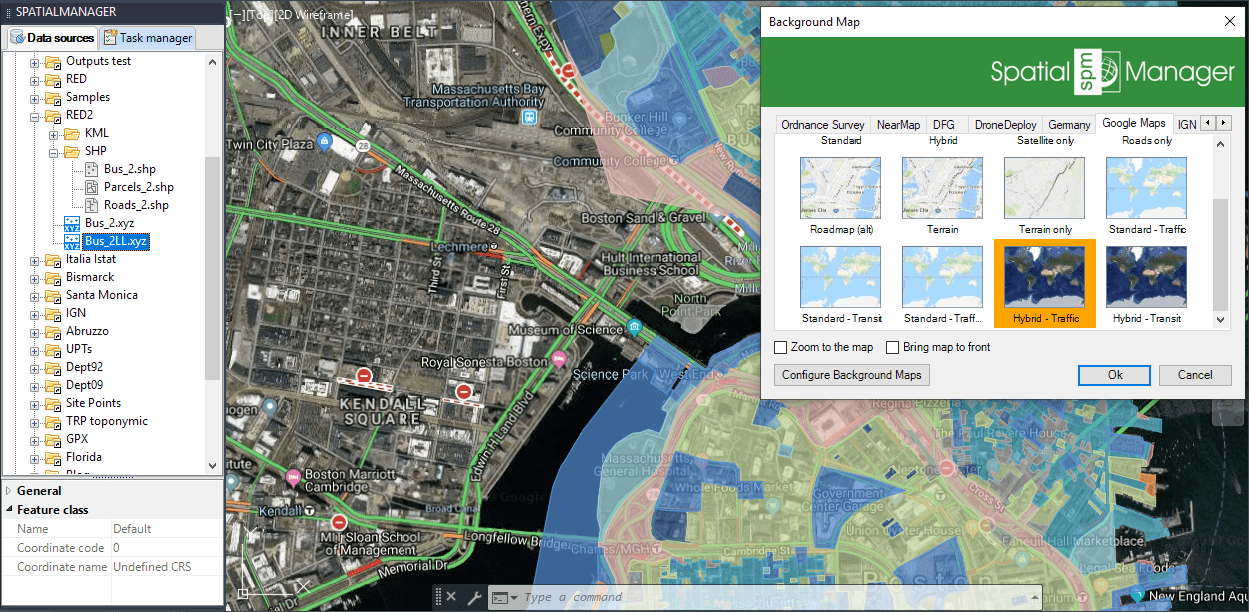Click Configure Background Maps button
1249x612 pixels.
click(x=852, y=375)
